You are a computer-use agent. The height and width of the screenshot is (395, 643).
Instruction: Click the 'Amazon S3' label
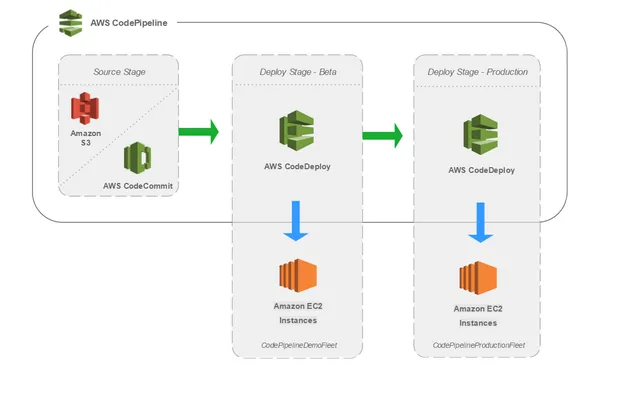86,138
